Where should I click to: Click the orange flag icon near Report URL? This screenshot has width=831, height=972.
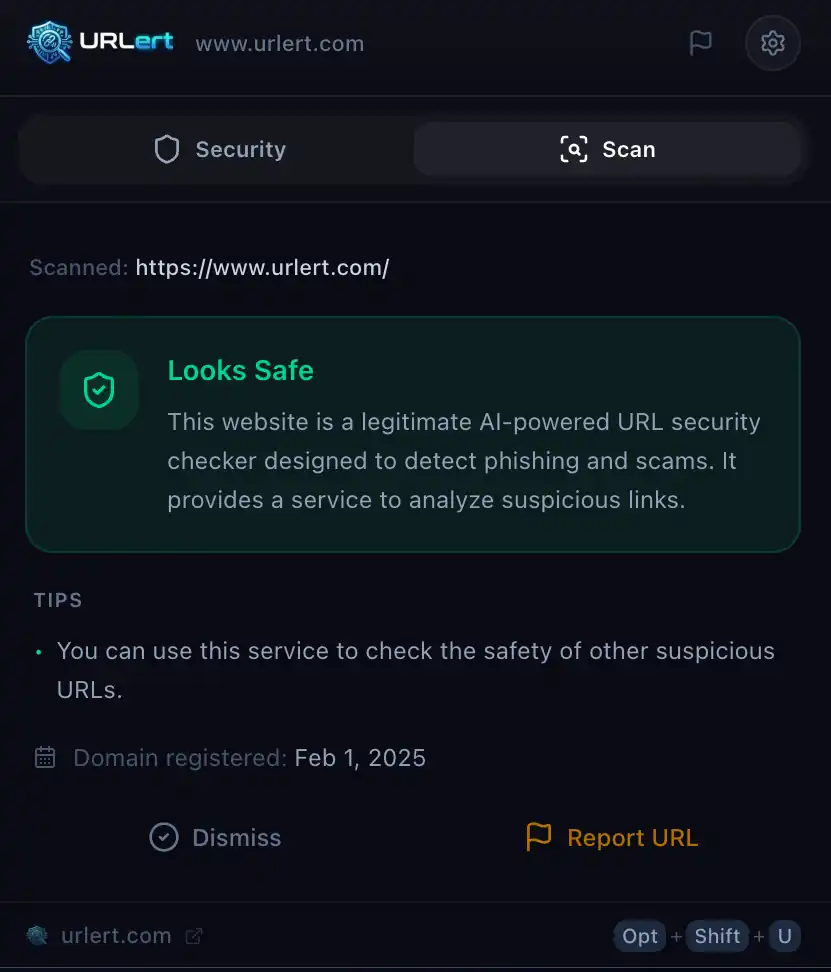pyautogui.click(x=538, y=837)
